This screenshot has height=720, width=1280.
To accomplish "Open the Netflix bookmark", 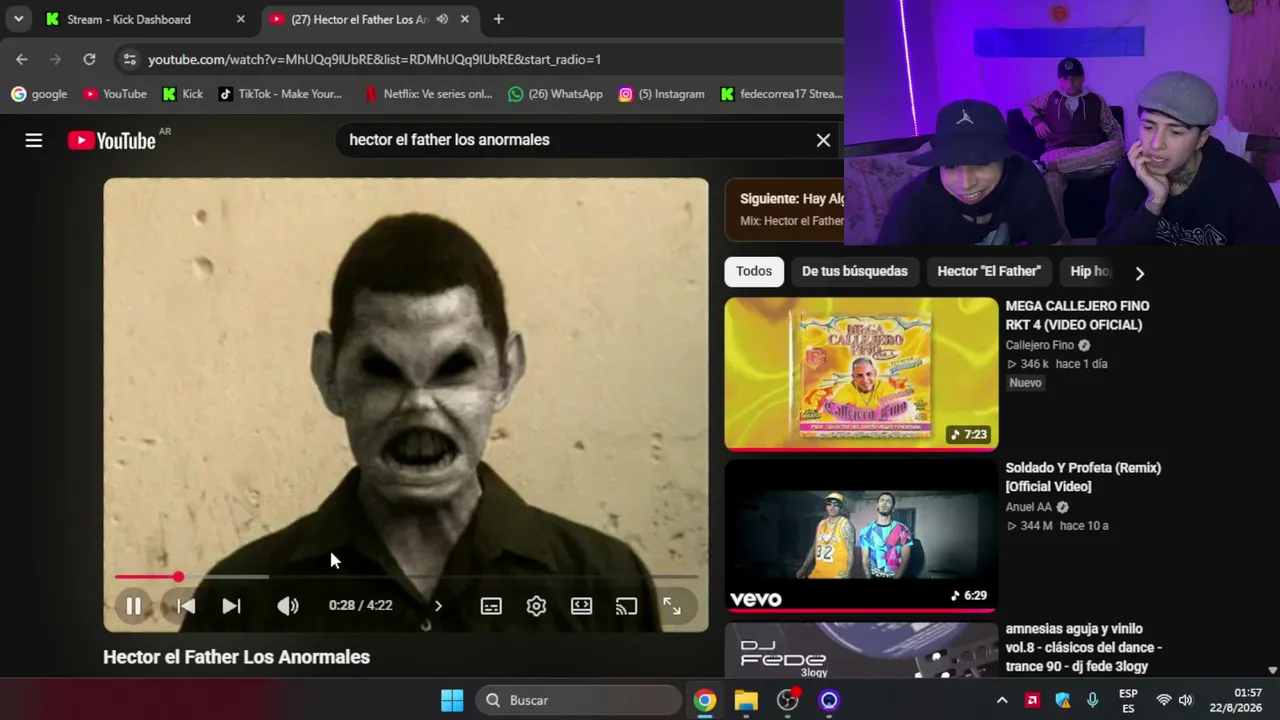I will pyautogui.click(x=427, y=94).
